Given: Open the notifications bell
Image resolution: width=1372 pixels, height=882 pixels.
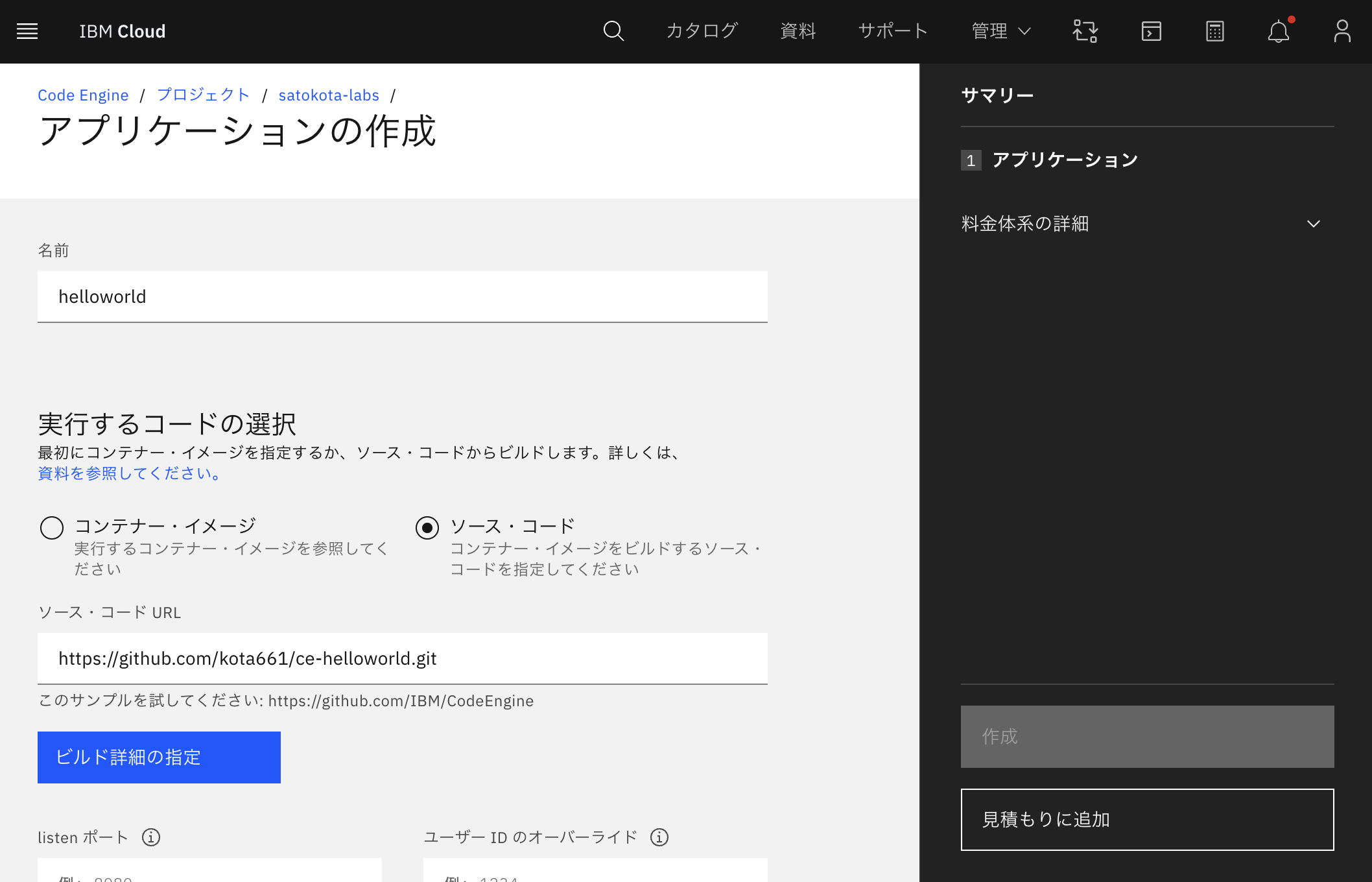Looking at the screenshot, I should tap(1278, 31).
